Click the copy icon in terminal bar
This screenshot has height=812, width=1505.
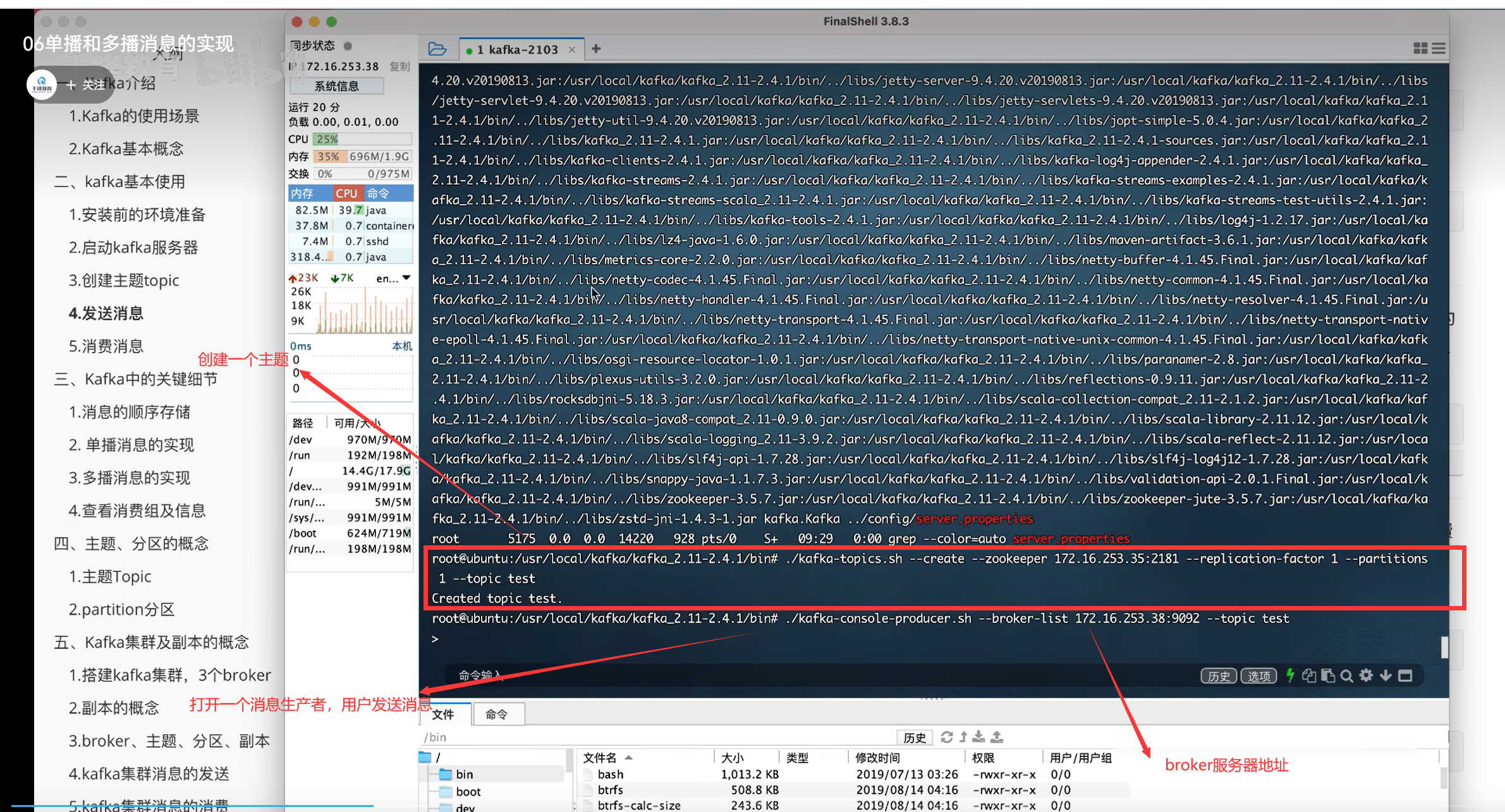pyautogui.click(x=1309, y=676)
